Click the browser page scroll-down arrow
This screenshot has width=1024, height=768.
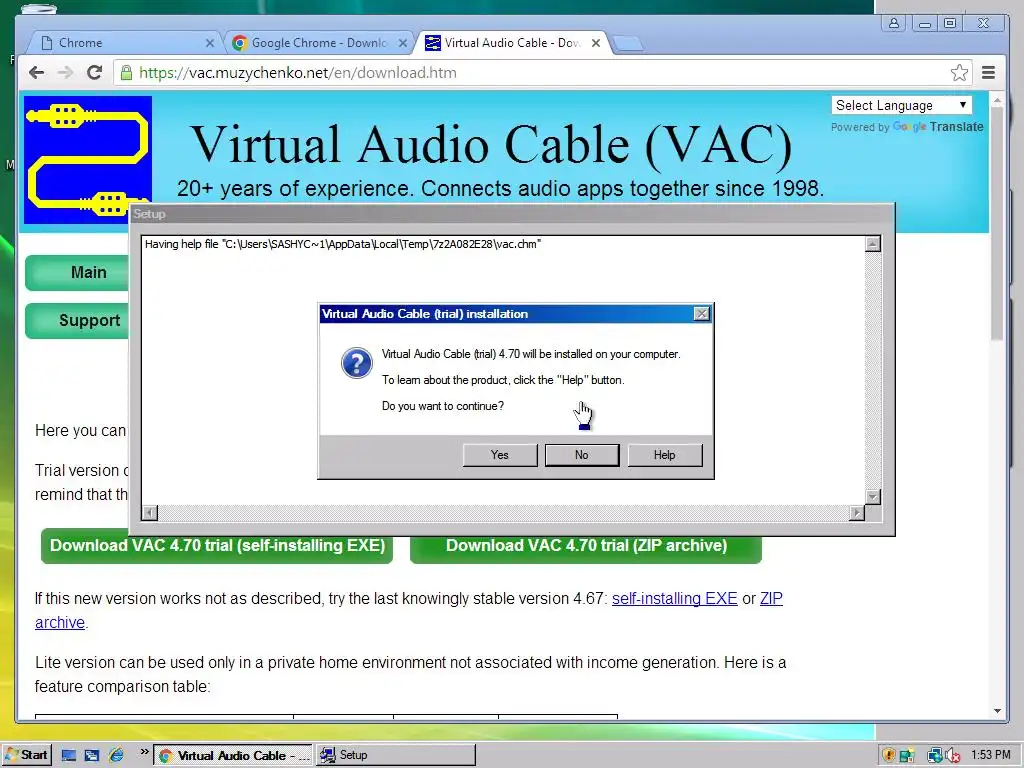(x=997, y=711)
